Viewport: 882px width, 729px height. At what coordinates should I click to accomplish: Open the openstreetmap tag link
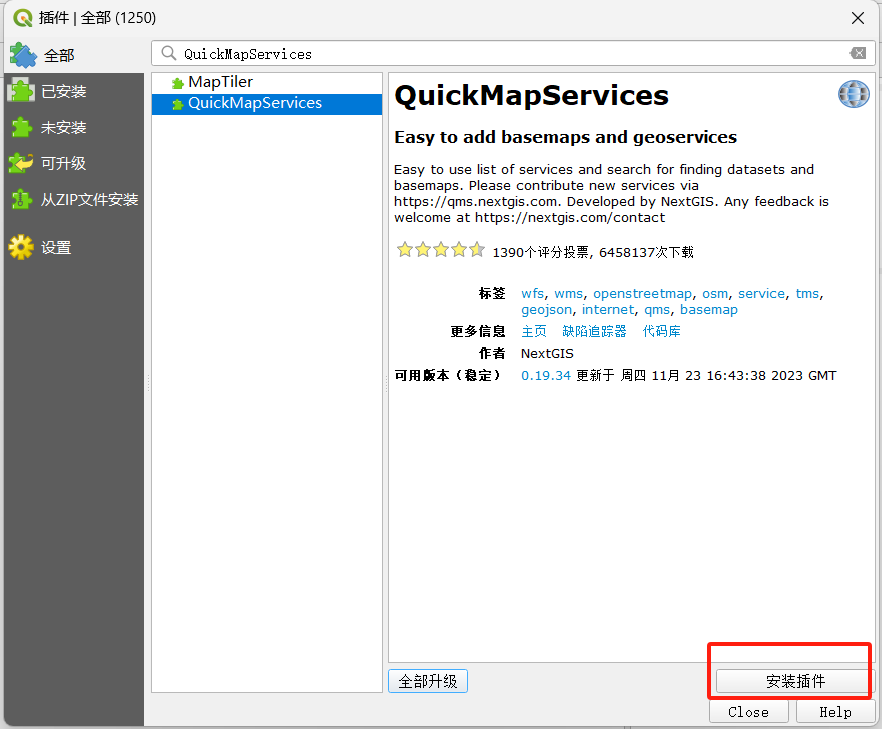642,294
